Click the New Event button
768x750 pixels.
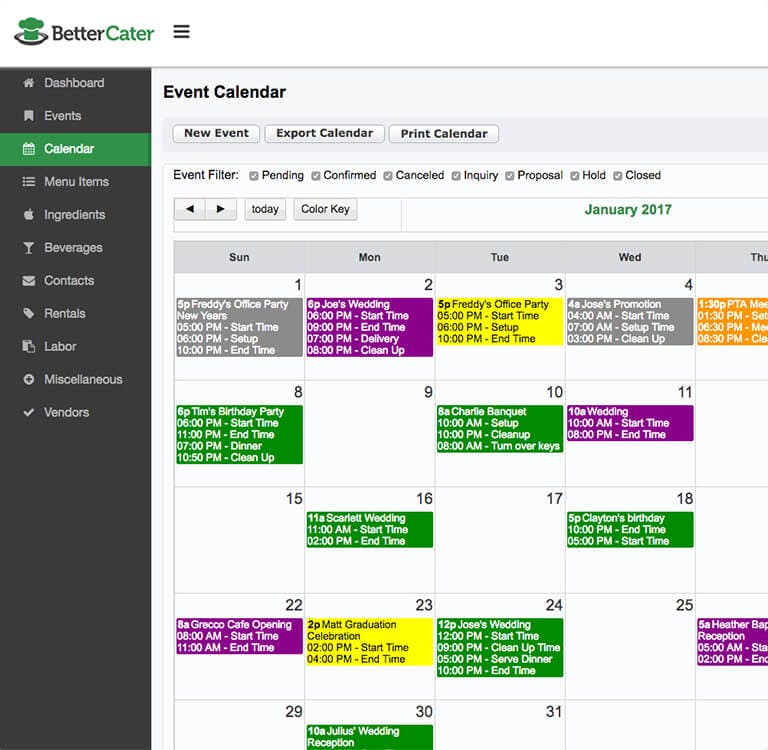216,133
